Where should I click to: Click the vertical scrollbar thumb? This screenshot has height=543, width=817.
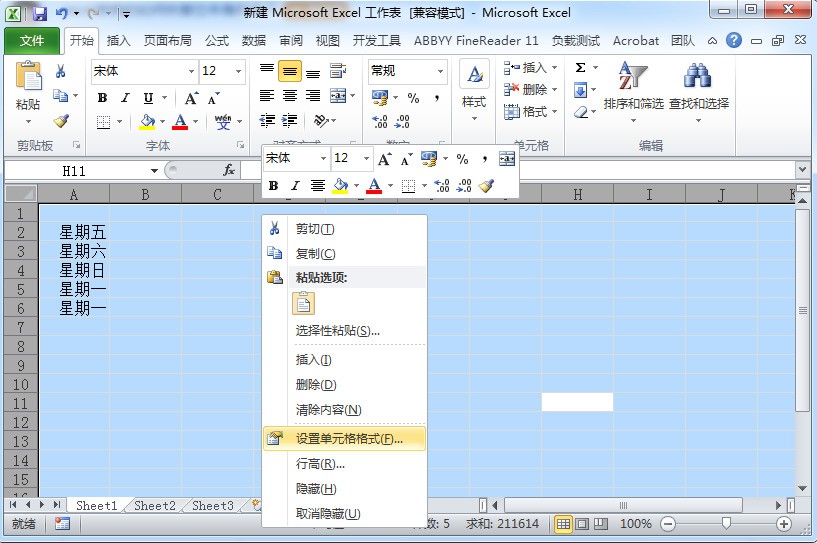point(802,311)
